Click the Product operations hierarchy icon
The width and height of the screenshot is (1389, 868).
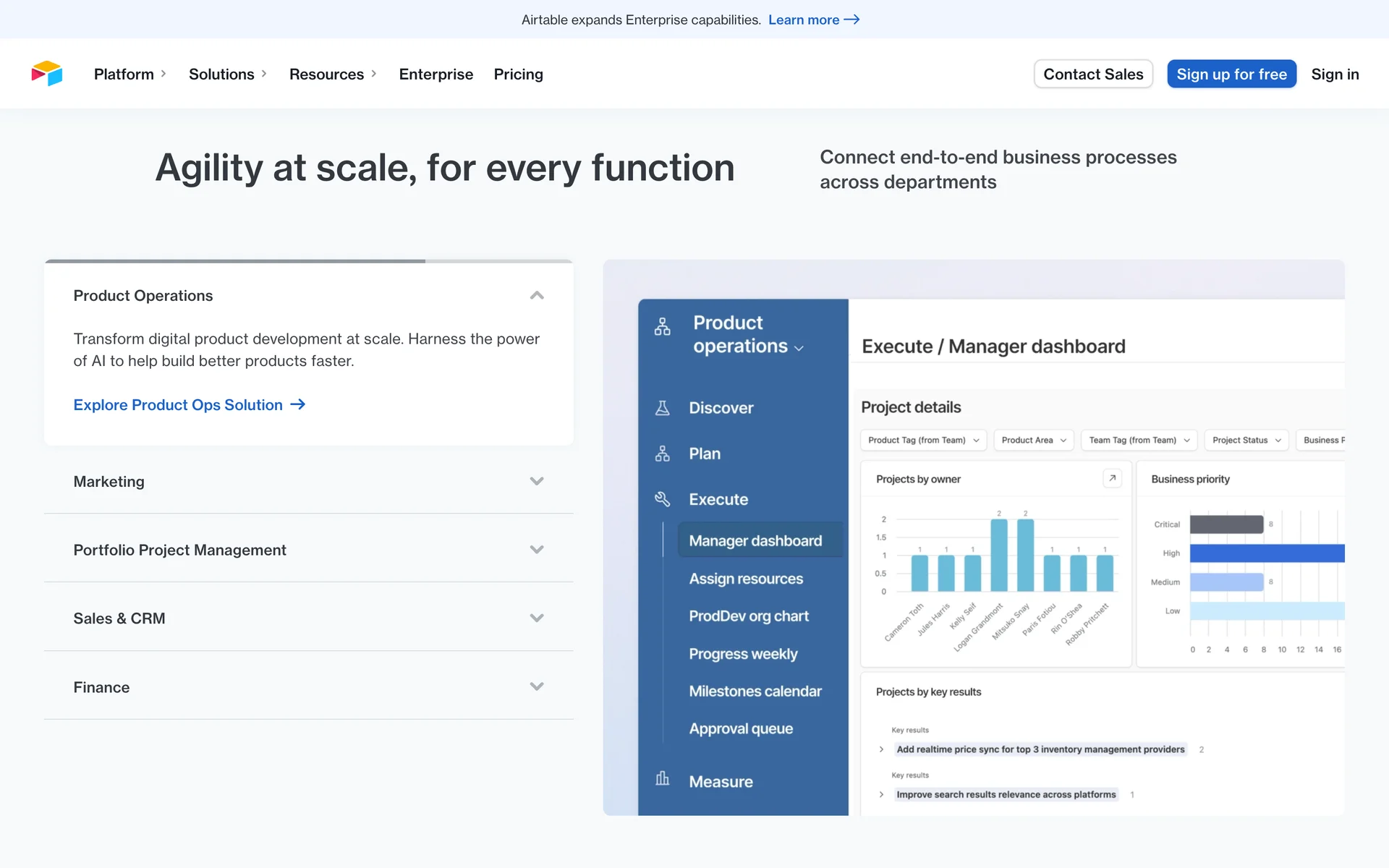point(662,327)
